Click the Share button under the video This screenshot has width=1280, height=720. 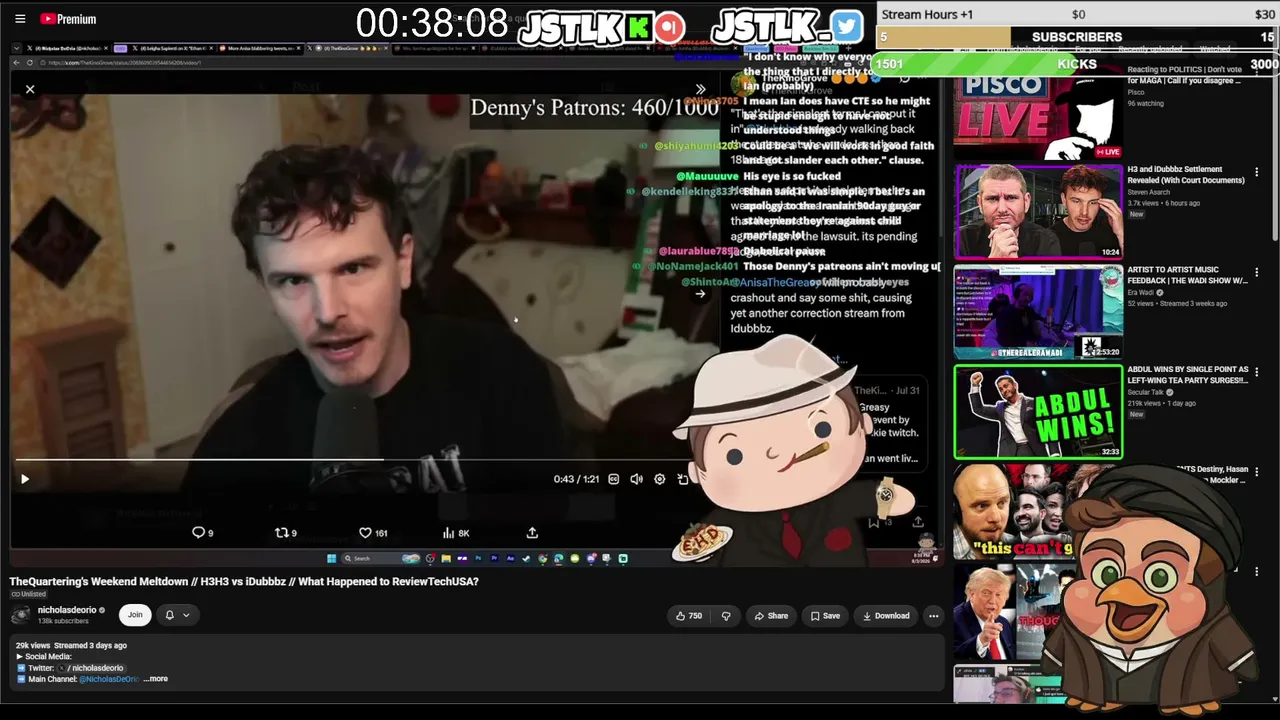coord(771,616)
